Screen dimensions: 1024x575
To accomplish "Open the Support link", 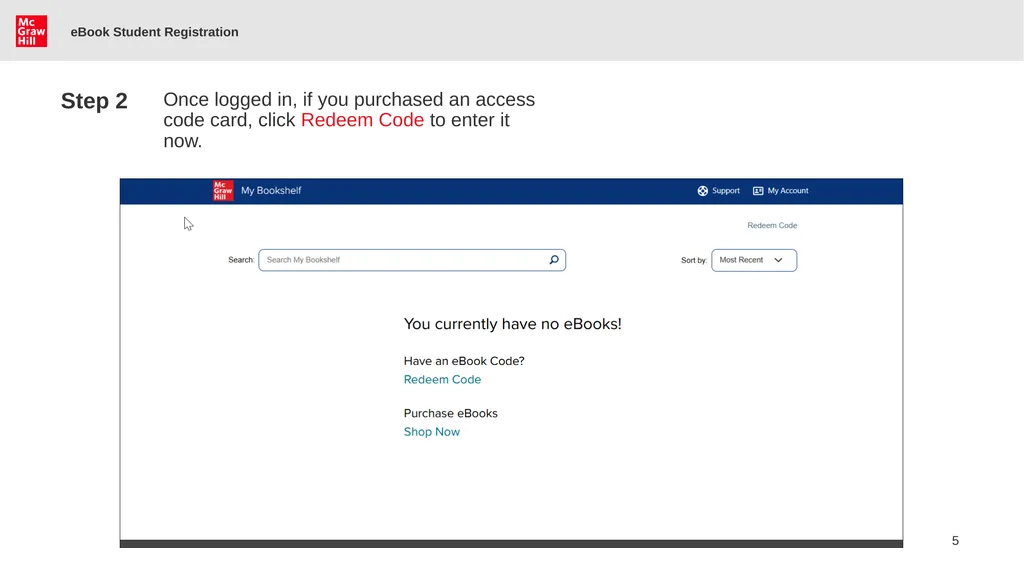I will [726, 191].
